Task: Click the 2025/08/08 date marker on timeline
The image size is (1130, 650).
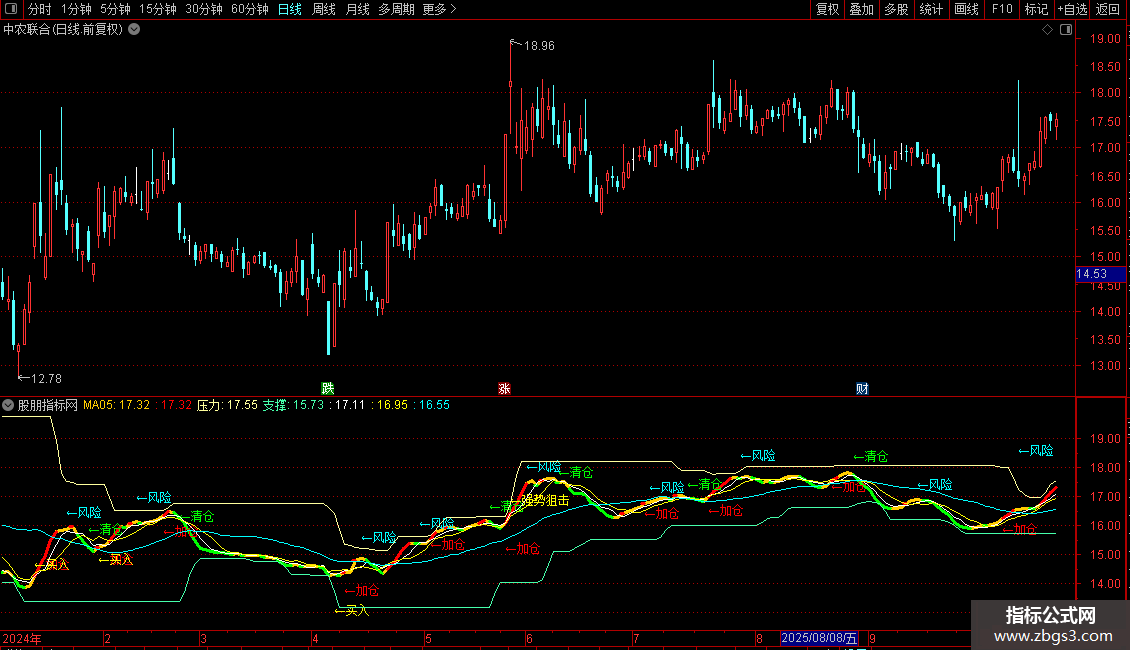Action: 818,638
